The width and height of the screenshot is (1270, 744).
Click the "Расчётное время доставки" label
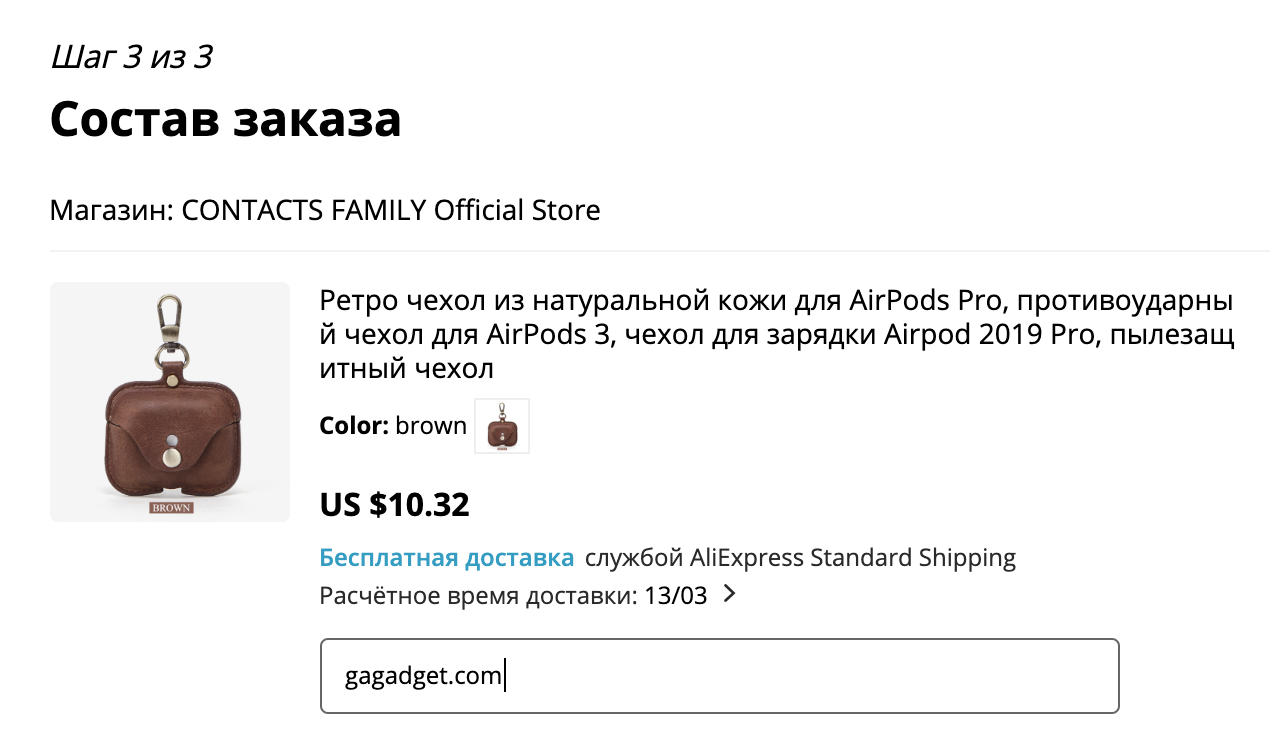click(x=477, y=596)
